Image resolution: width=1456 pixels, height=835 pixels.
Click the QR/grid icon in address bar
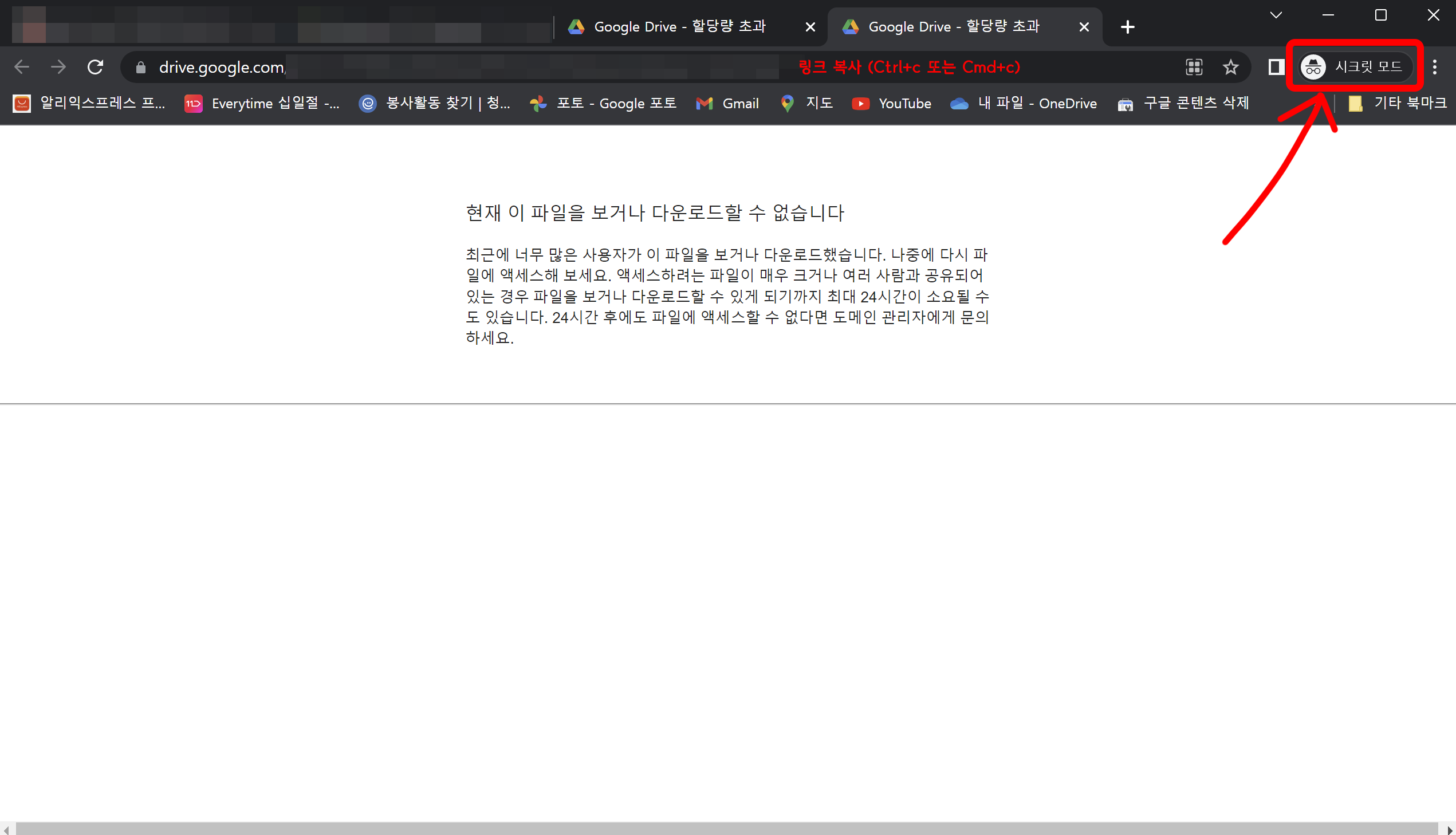tap(1193, 67)
